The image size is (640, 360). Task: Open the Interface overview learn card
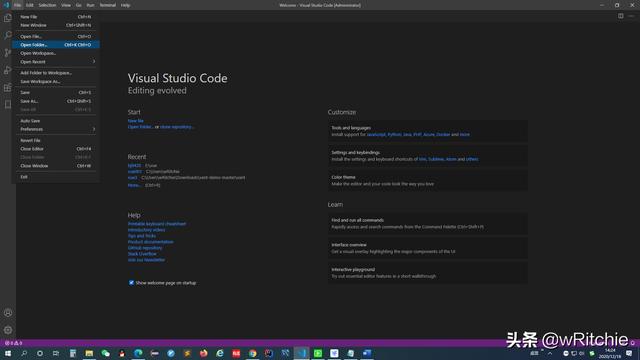[428, 248]
